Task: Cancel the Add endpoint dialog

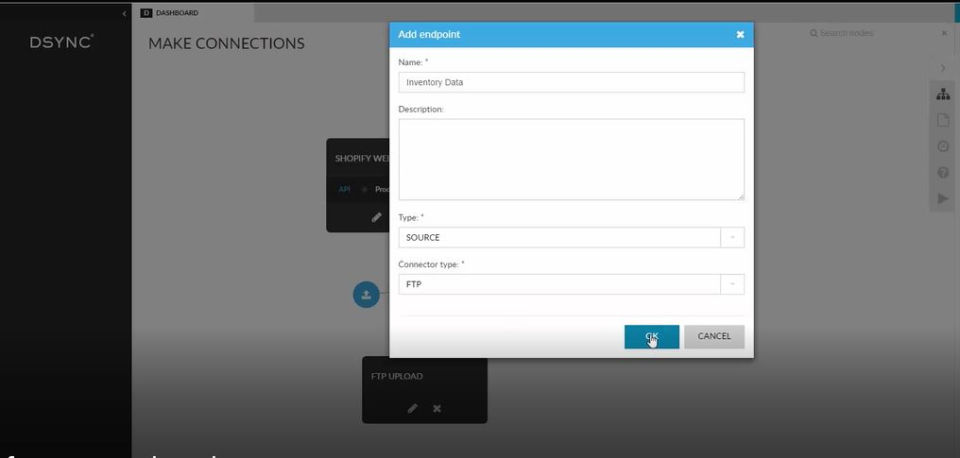Action: coord(714,337)
